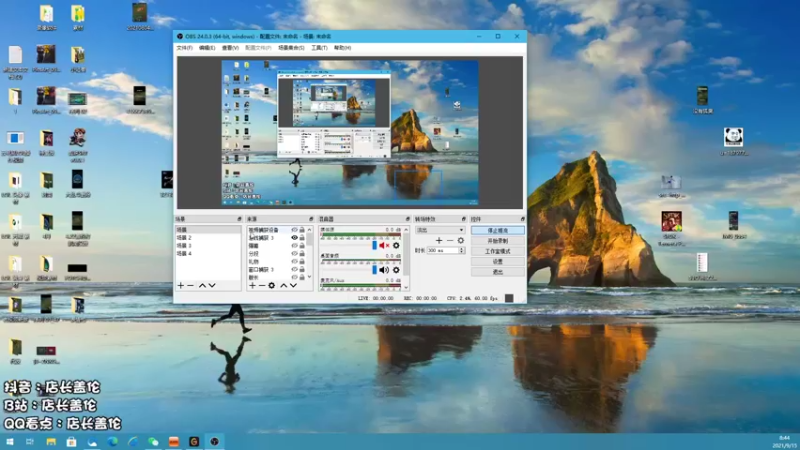Open the panda face desktop icon
Screen dimensions: 800x450
[733, 137]
